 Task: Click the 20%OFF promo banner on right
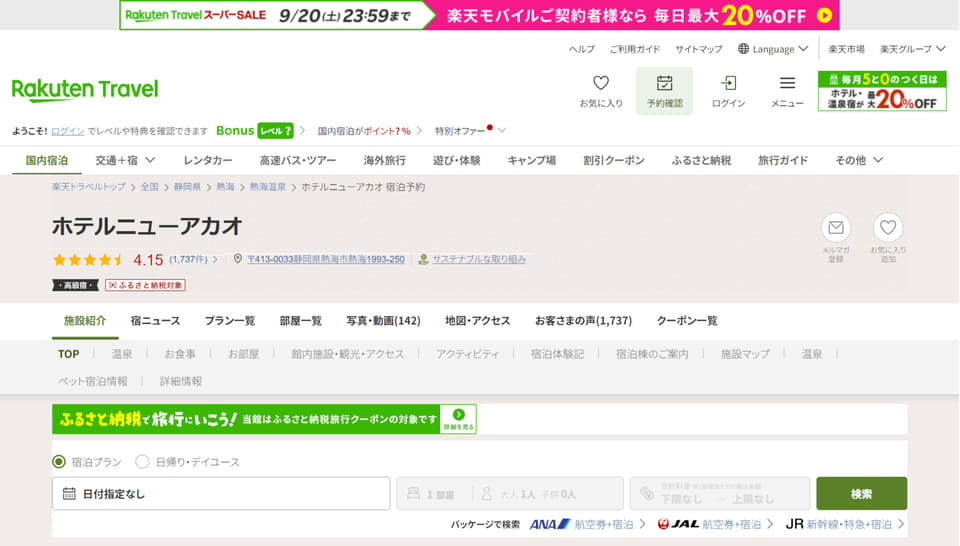point(882,91)
